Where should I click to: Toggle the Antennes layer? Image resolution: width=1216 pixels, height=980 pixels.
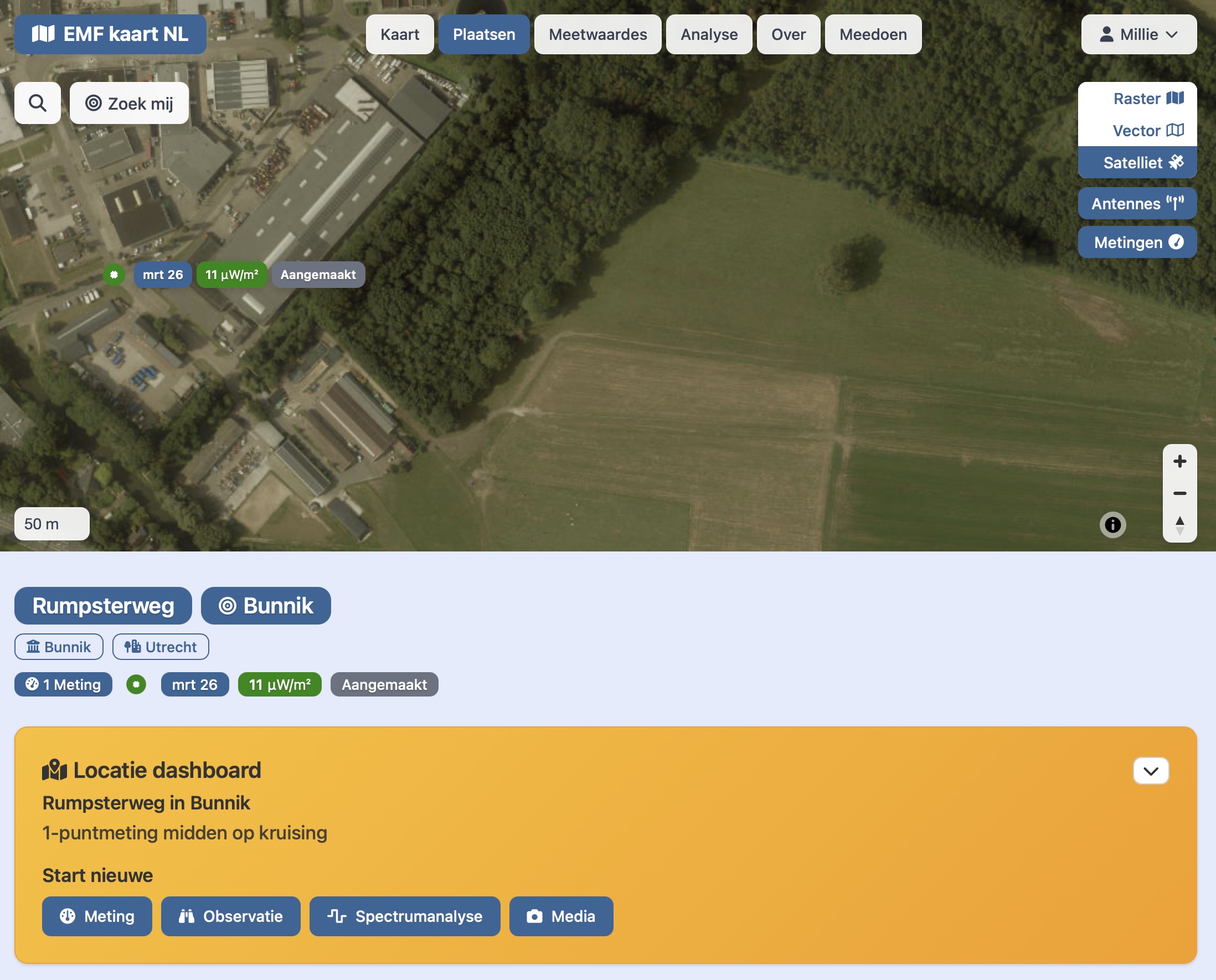1137,203
